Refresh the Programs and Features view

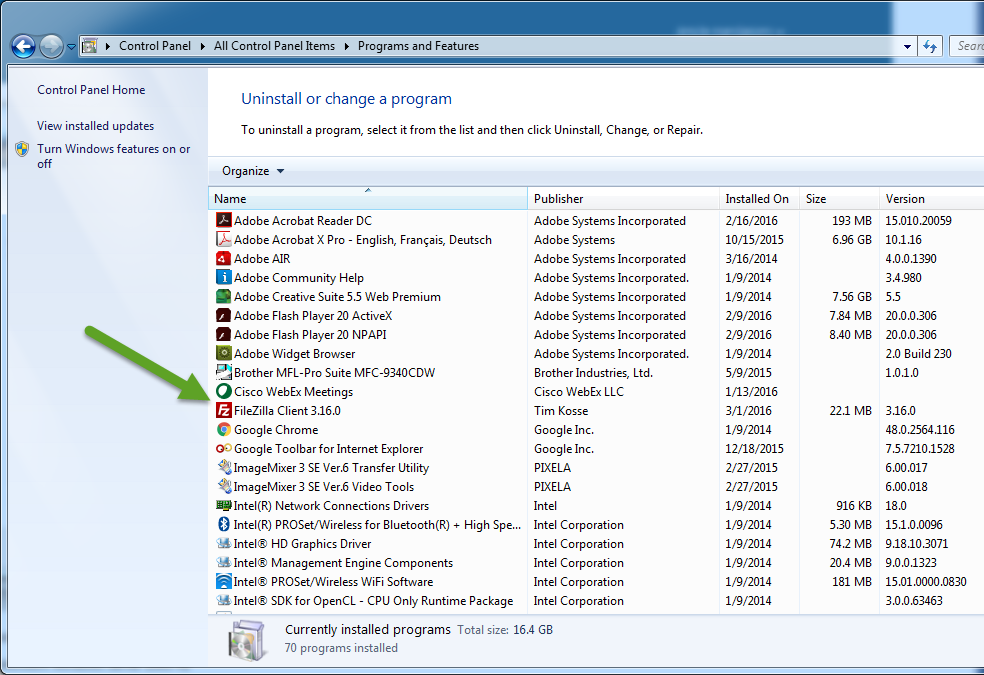(929, 46)
